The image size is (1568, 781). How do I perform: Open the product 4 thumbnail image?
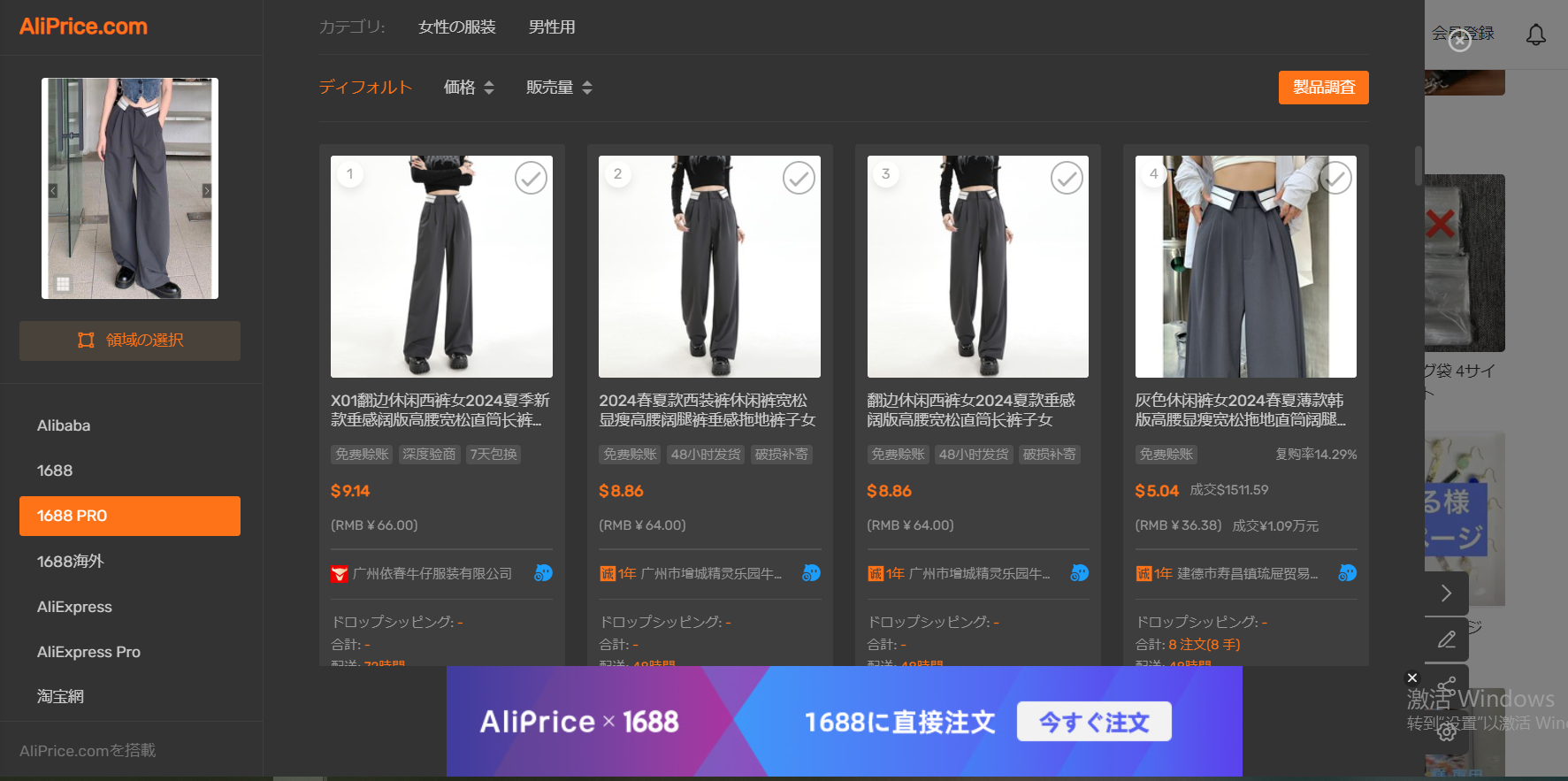pyautogui.click(x=1245, y=267)
